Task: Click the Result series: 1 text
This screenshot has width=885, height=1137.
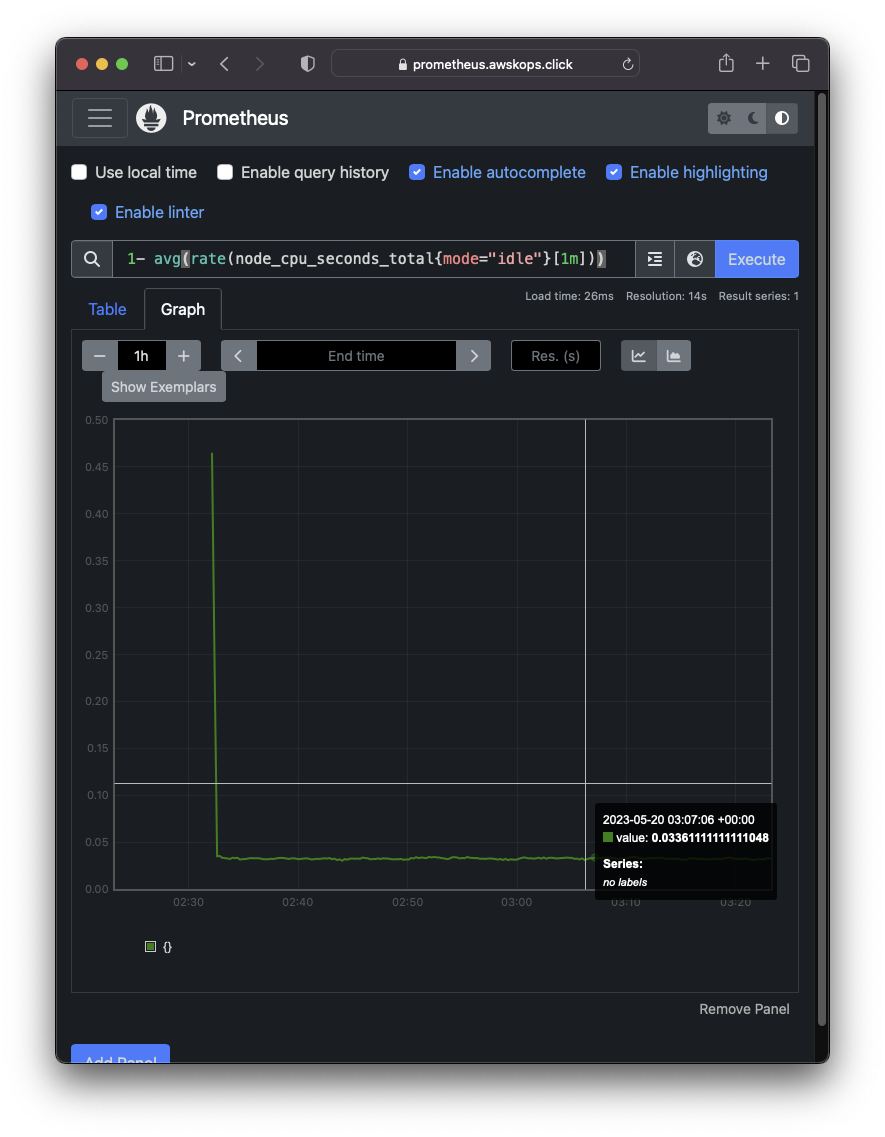Action: tap(758, 296)
